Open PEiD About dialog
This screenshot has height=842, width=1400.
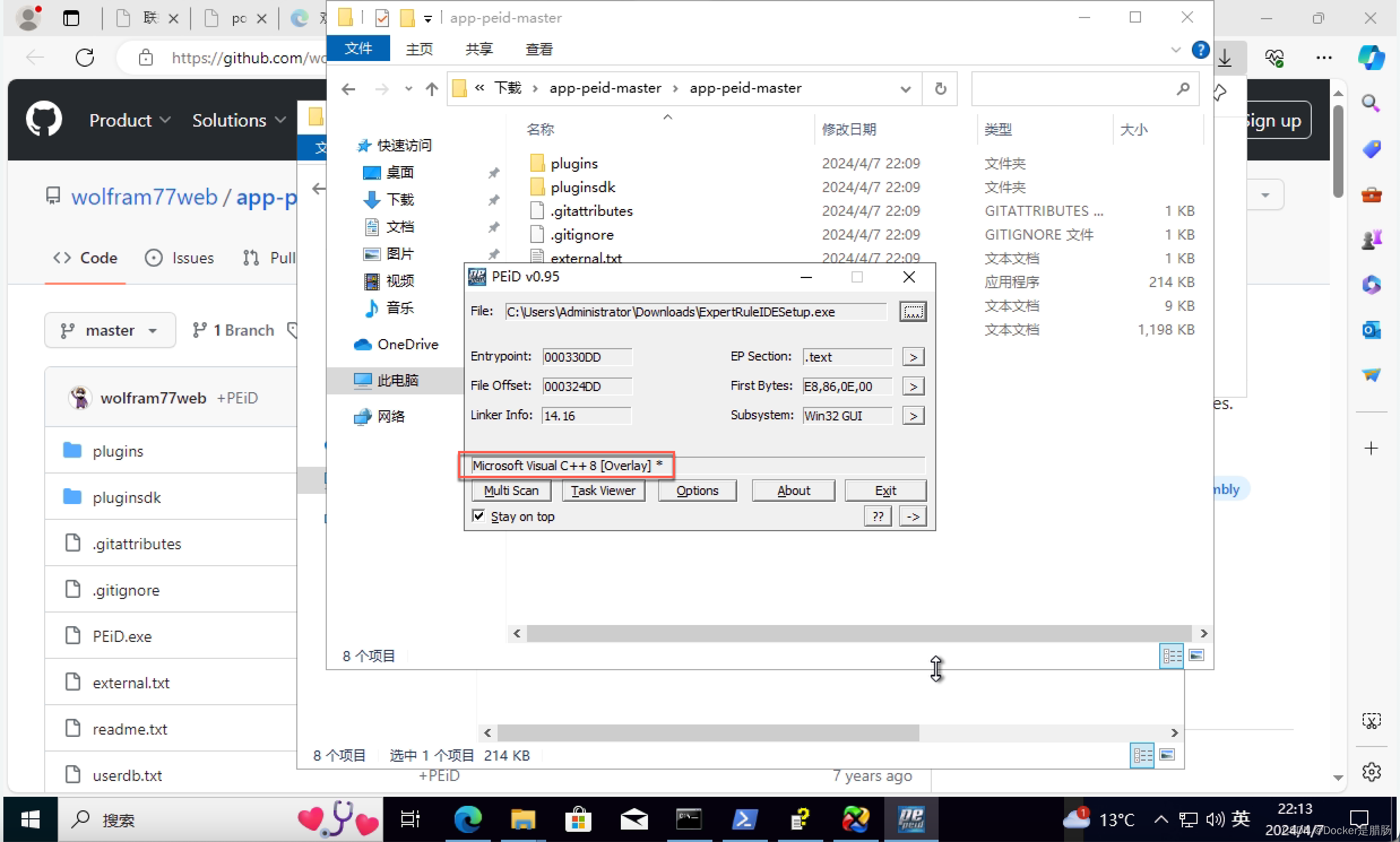(x=793, y=490)
